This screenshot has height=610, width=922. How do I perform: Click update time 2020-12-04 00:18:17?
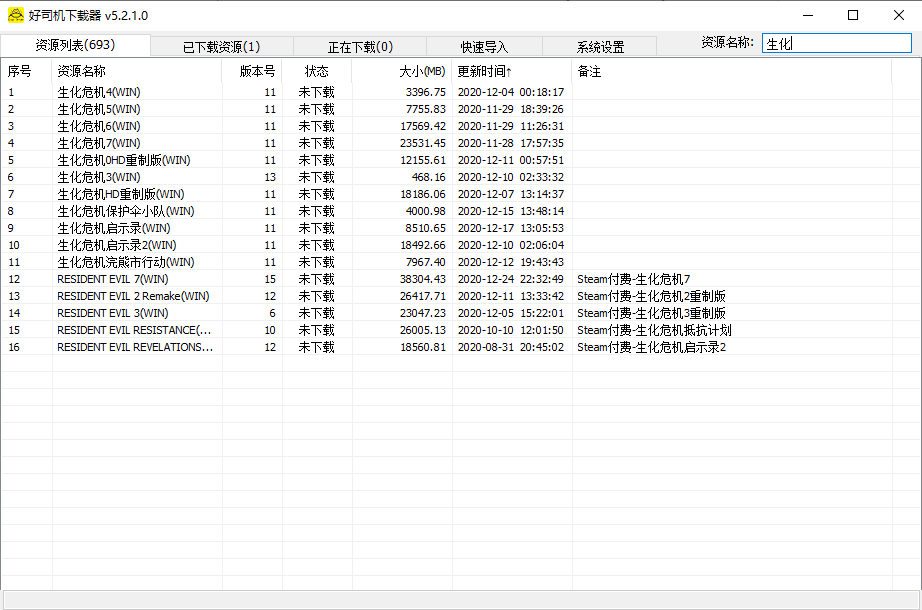click(x=510, y=92)
